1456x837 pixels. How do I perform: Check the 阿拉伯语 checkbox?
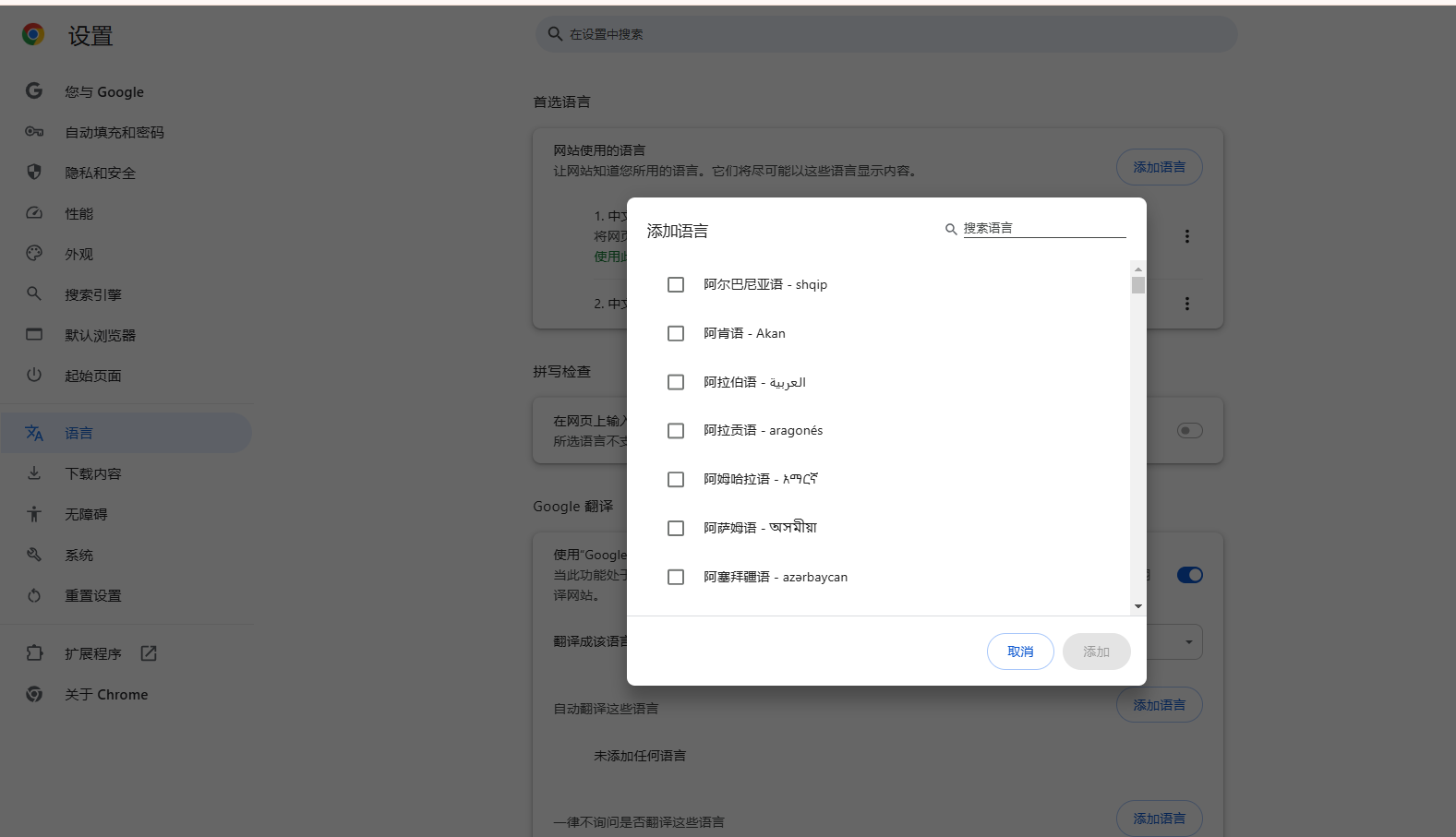676,382
